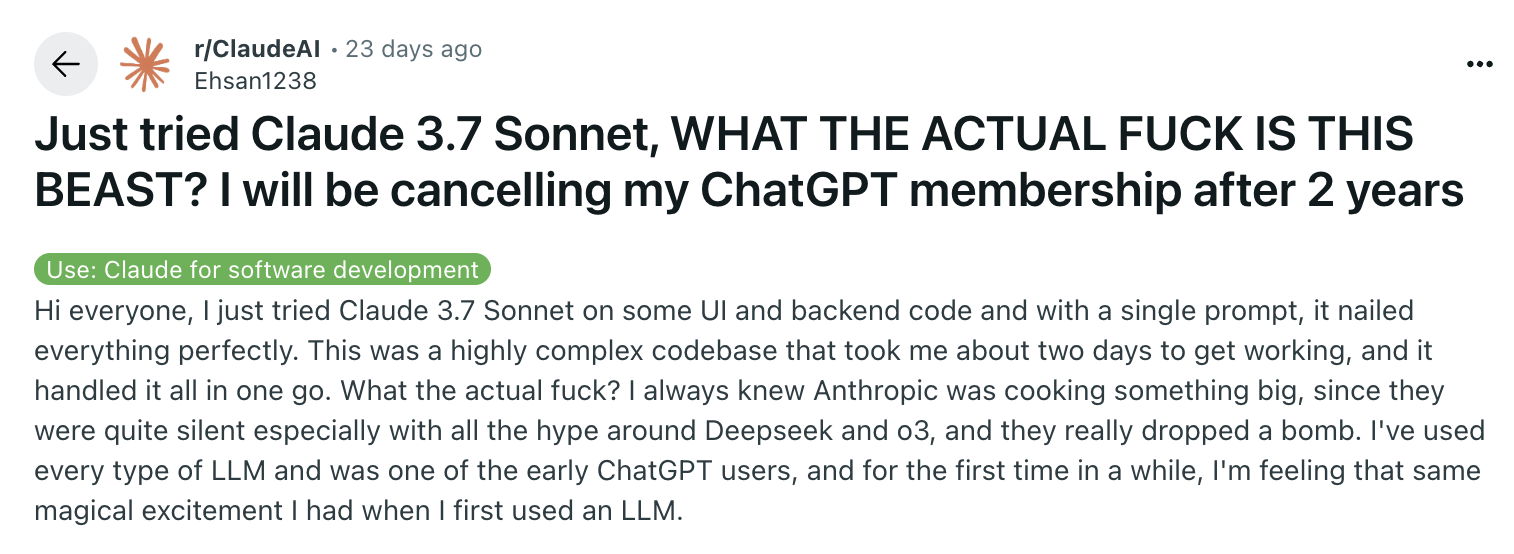Open the r/ClaudeAI orange starburst avatar
The width and height of the screenshot is (1514, 554).
[145, 65]
